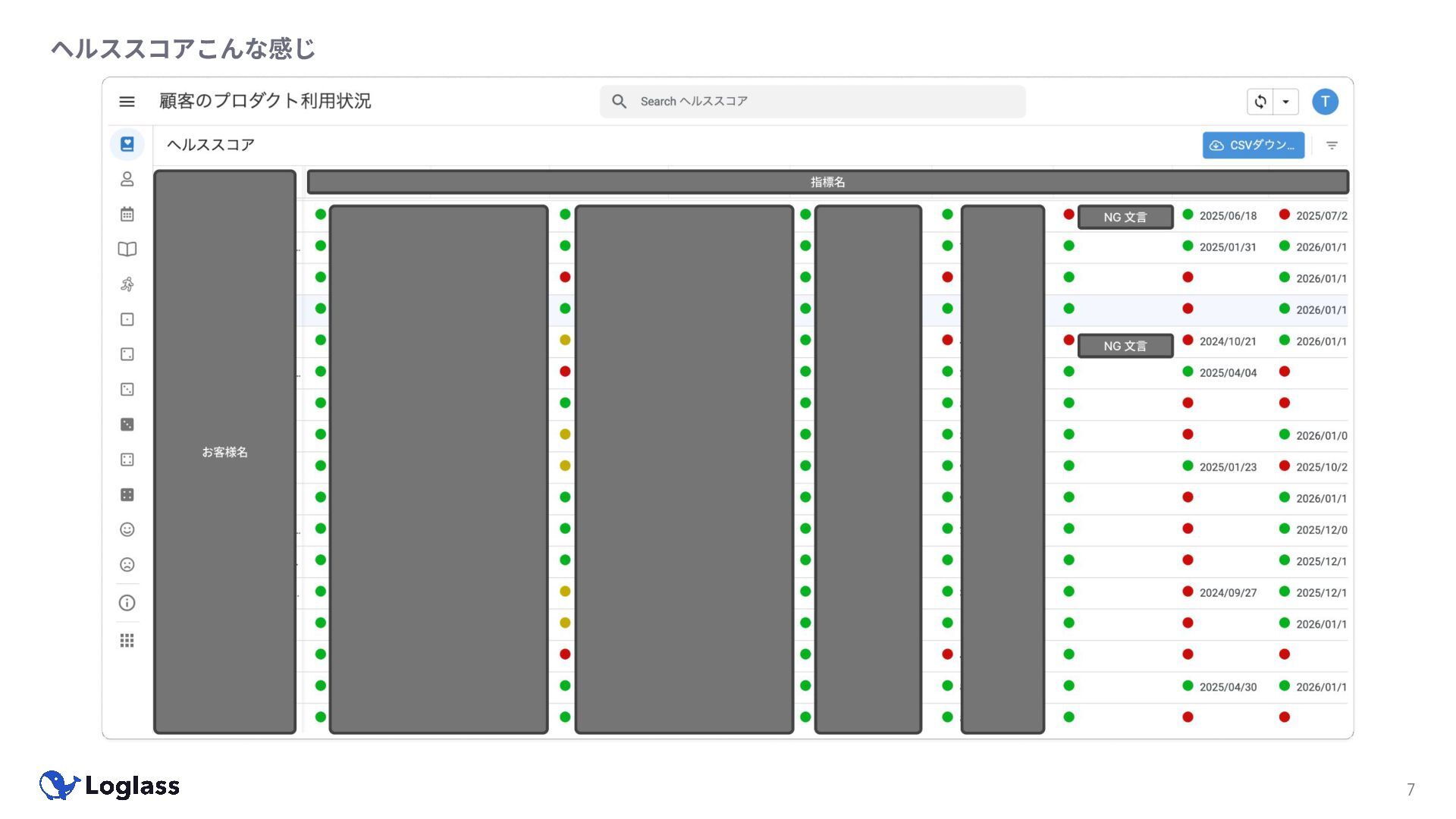Viewport: 1456px width, 819px height.
Task: Click the refresh sync icon
Action: click(x=1260, y=102)
